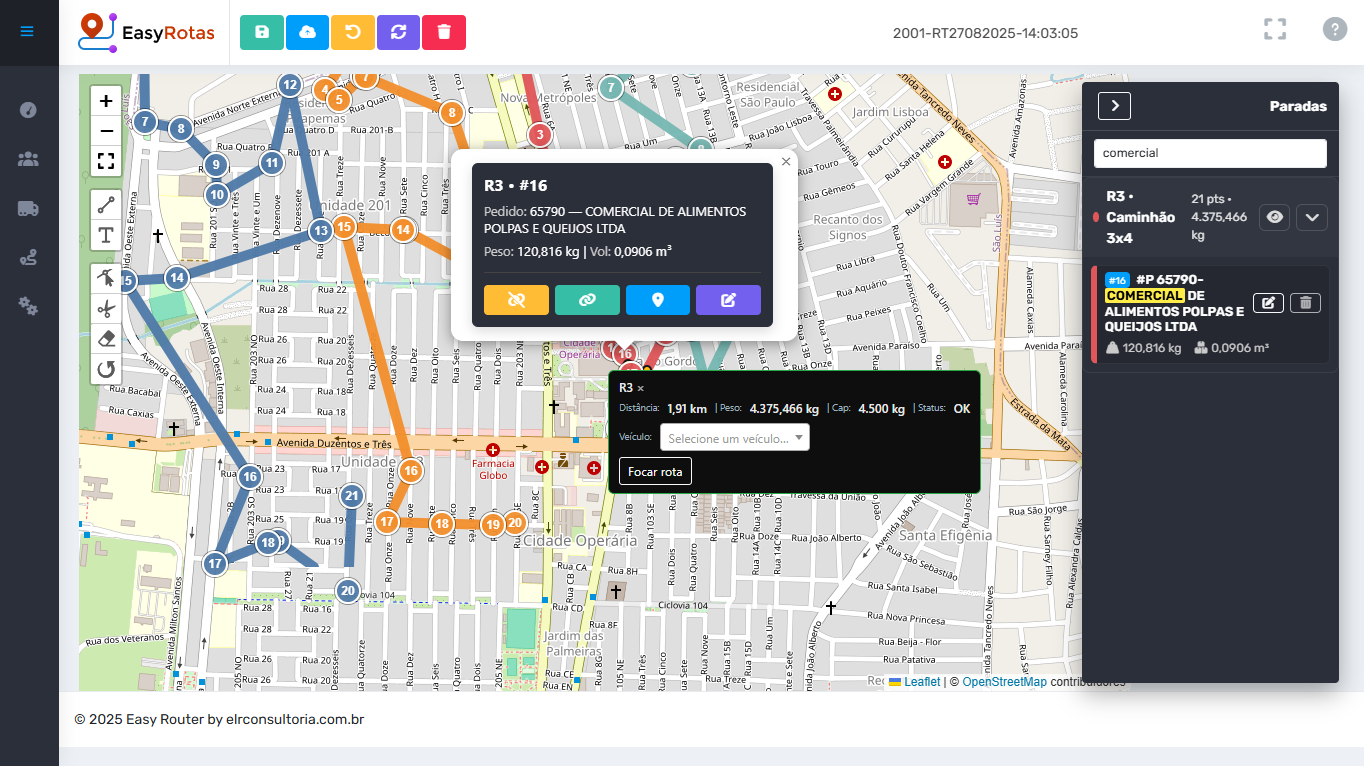Click the green save button in the toolbar
Screen dimensions: 1364x766
pyautogui.click(x=261, y=32)
